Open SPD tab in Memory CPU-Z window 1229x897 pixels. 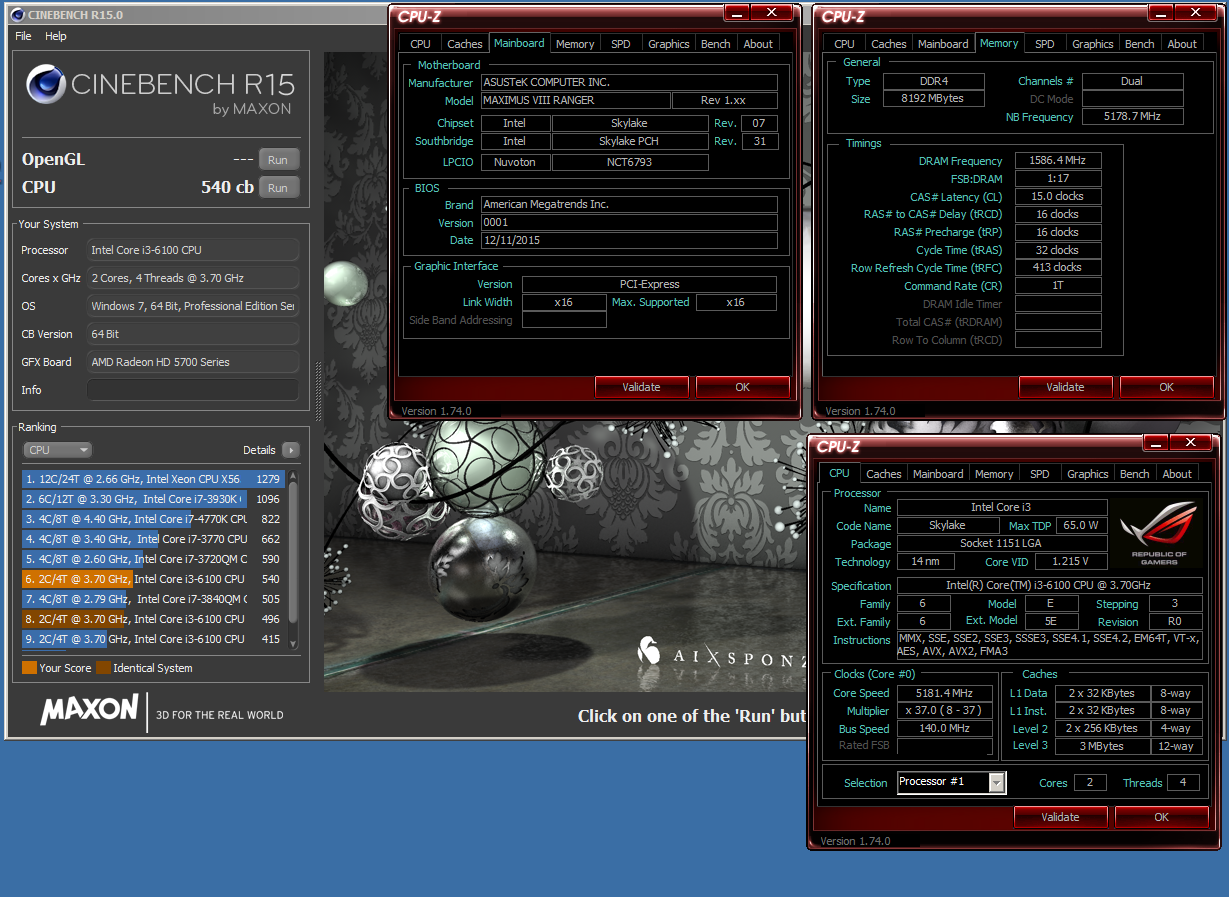tap(1045, 44)
